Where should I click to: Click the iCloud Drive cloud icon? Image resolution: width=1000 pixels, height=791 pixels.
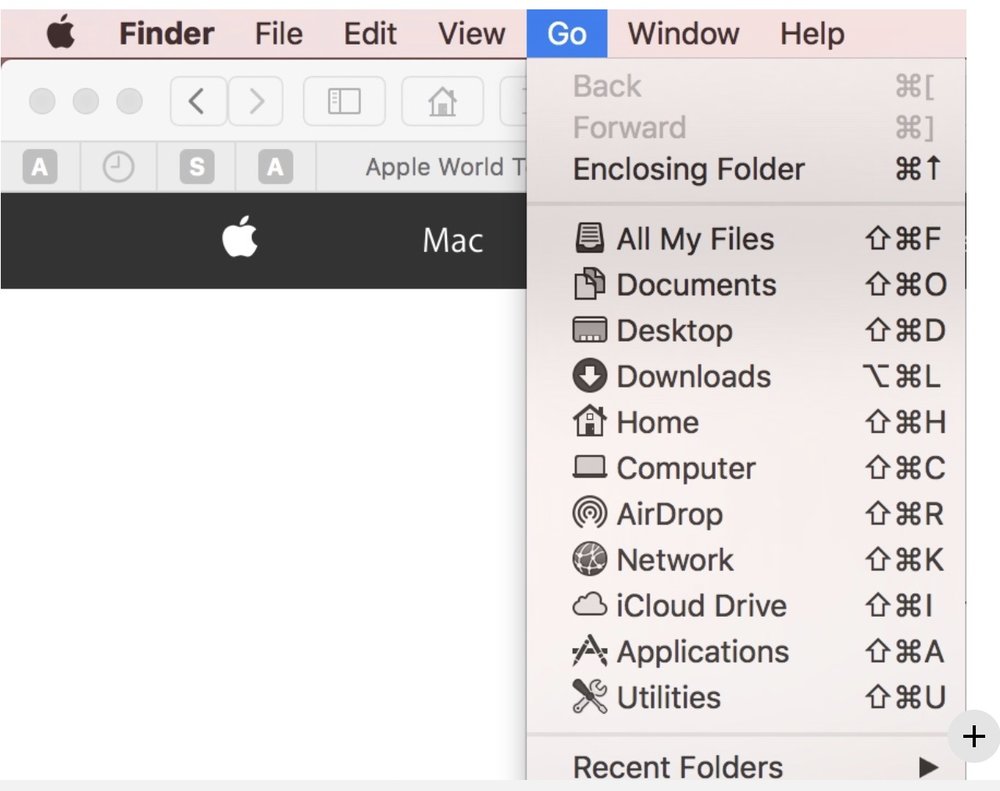point(589,605)
